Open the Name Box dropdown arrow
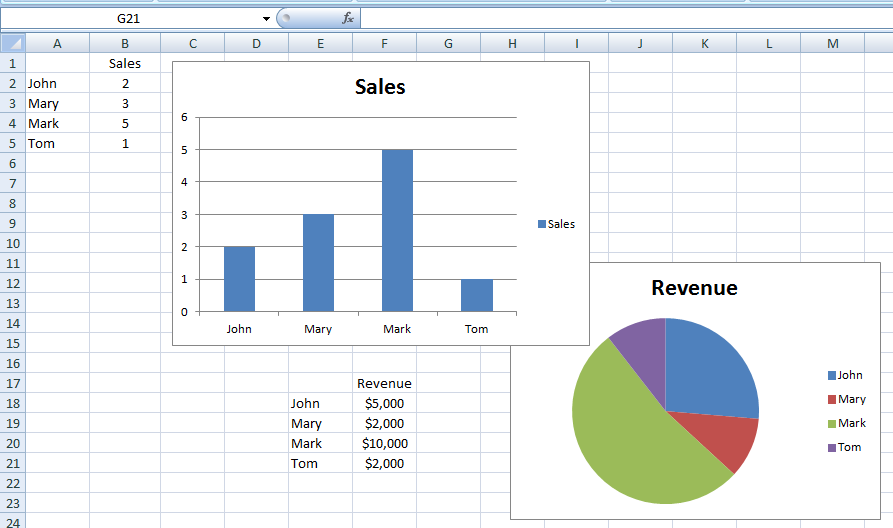Viewport: 893px width, 528px height. click(266, 19)
